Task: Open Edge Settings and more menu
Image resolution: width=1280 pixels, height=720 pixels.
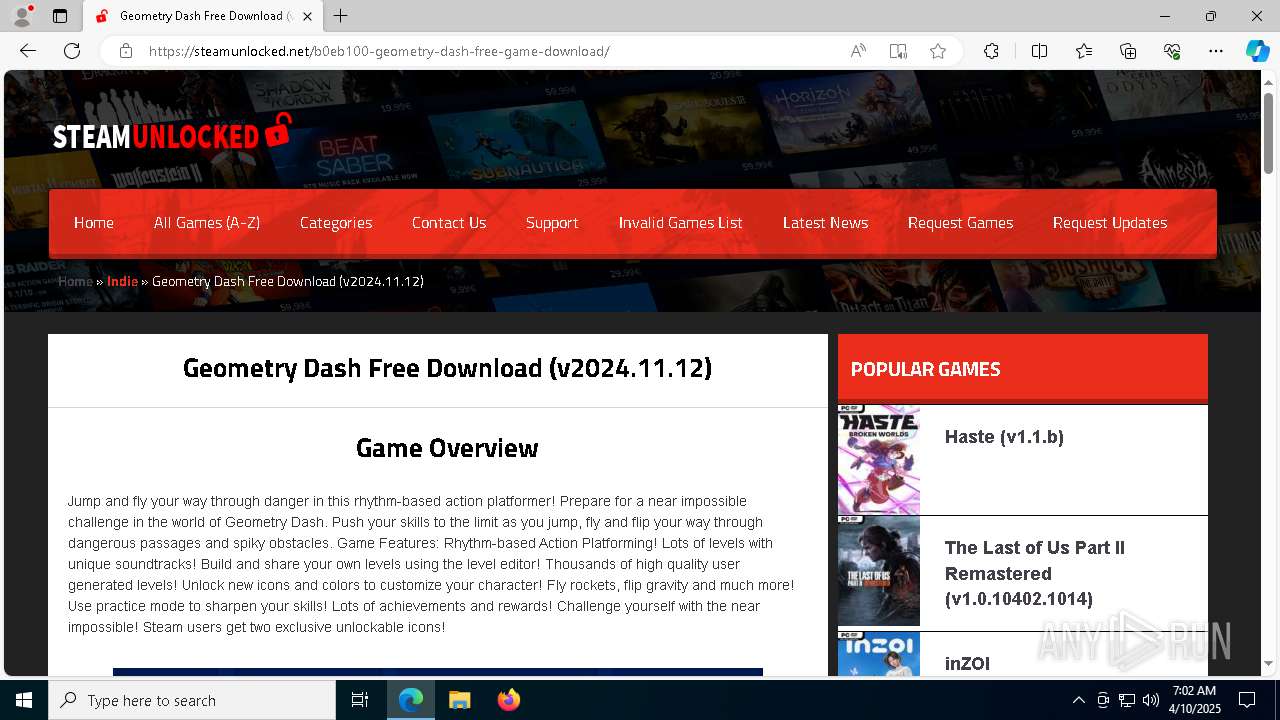Action: [1216, 51]
